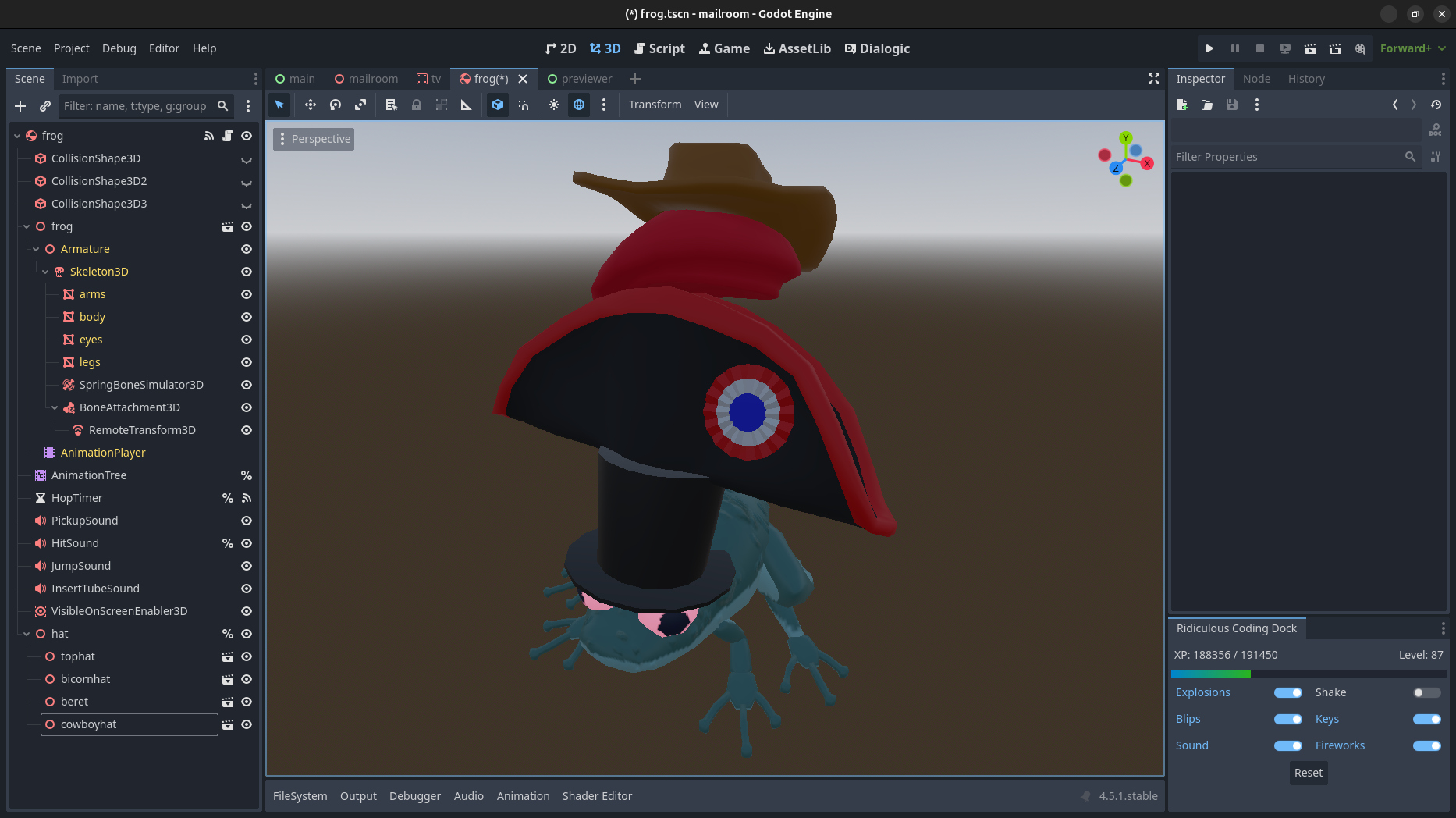The height and width of the screenshot is (818, 1456).
Task: Click the lock selected node icon
Action: [417, 105]
